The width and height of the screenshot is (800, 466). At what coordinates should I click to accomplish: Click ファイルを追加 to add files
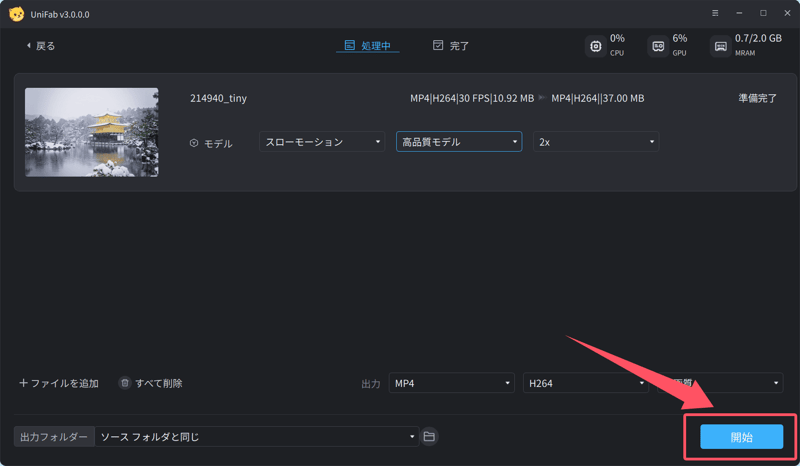(x=59, y=383)
